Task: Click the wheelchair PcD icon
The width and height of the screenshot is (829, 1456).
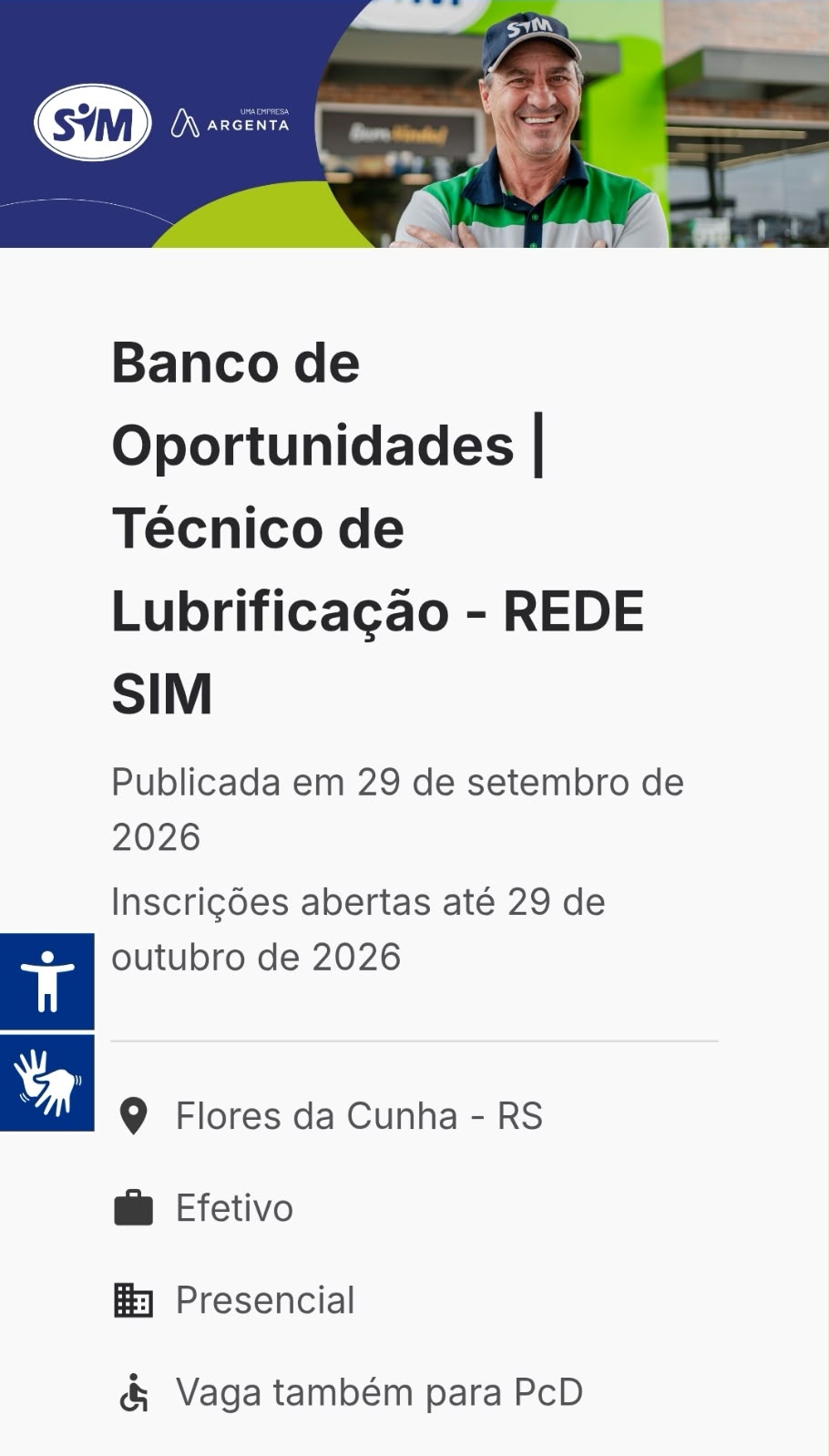Action: (134, 1392)
